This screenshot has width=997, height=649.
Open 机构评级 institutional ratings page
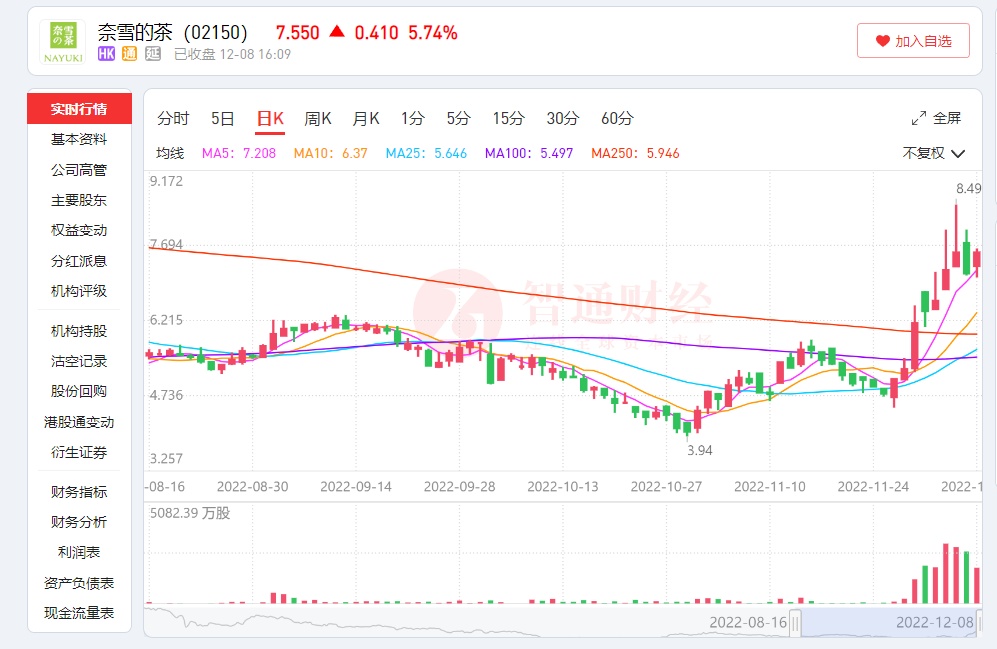[79, 291]
